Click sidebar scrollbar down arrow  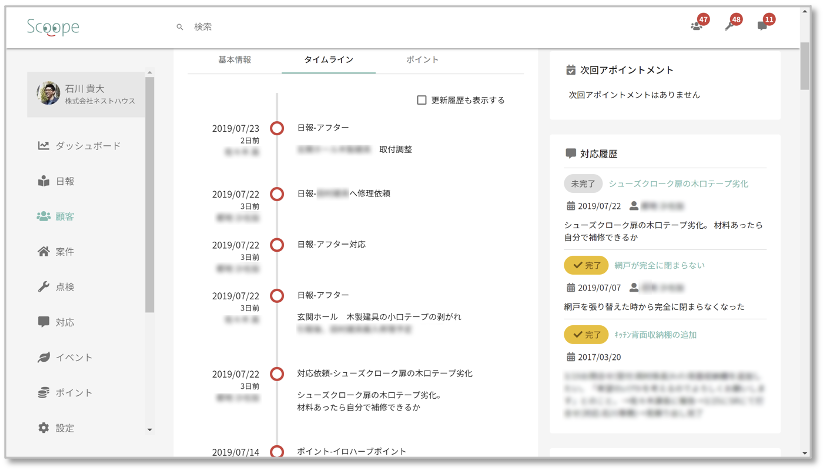pyautogui.click(x=150, y=430)
